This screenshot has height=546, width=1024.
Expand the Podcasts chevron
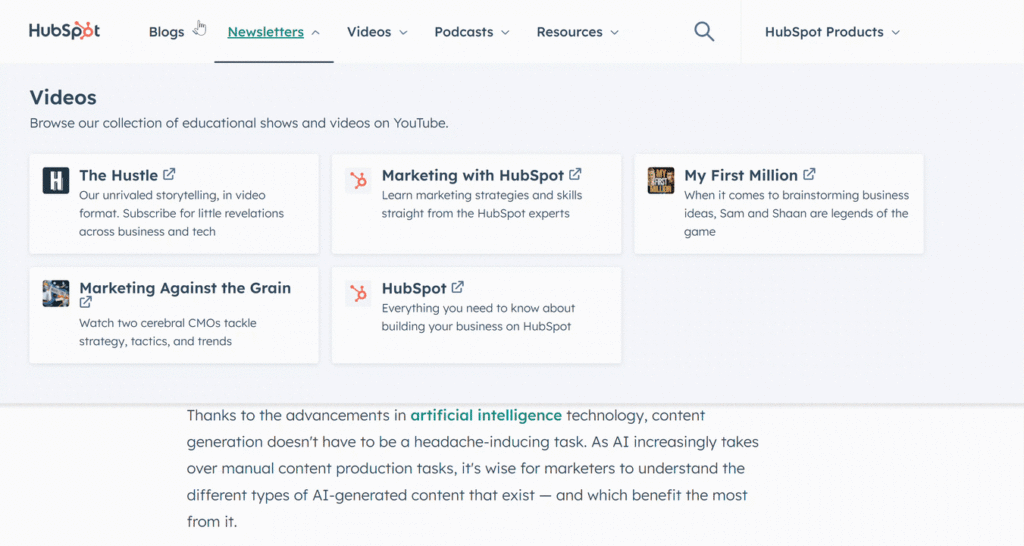pos(505,32)
